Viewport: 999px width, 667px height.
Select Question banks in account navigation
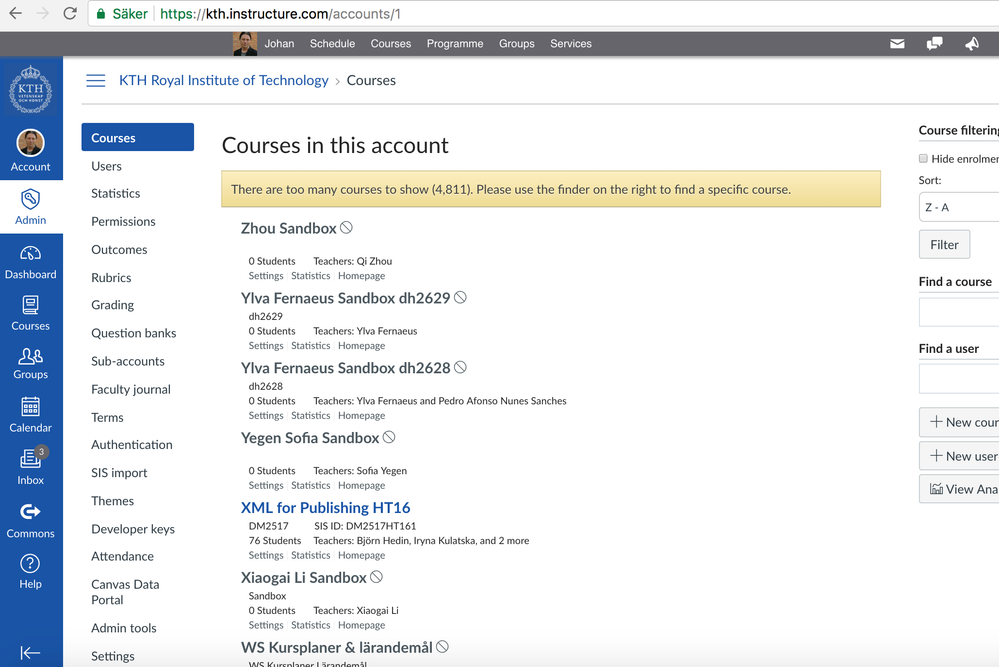pyautogui.click(x=134, y=333)
